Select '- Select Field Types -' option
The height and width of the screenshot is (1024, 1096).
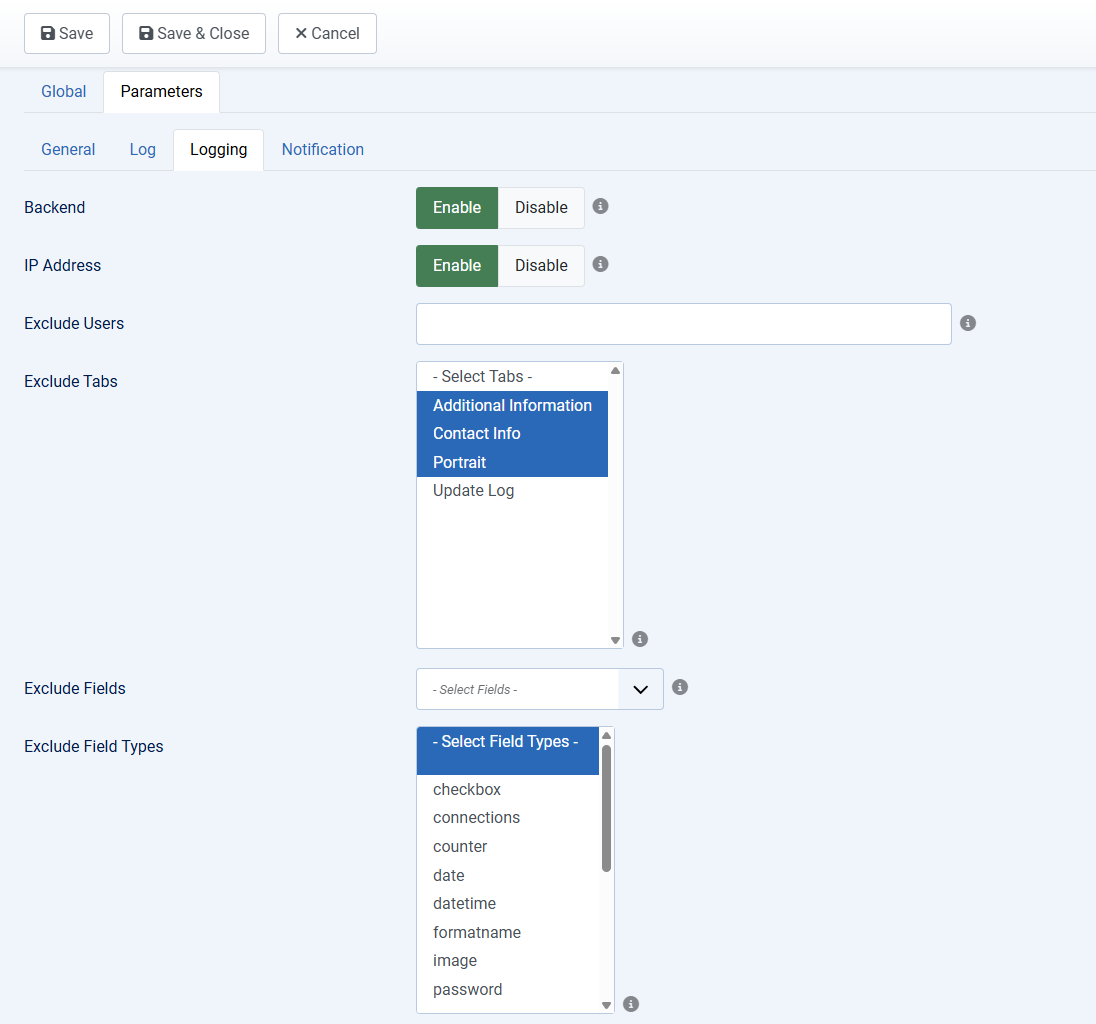pos(508,751)
